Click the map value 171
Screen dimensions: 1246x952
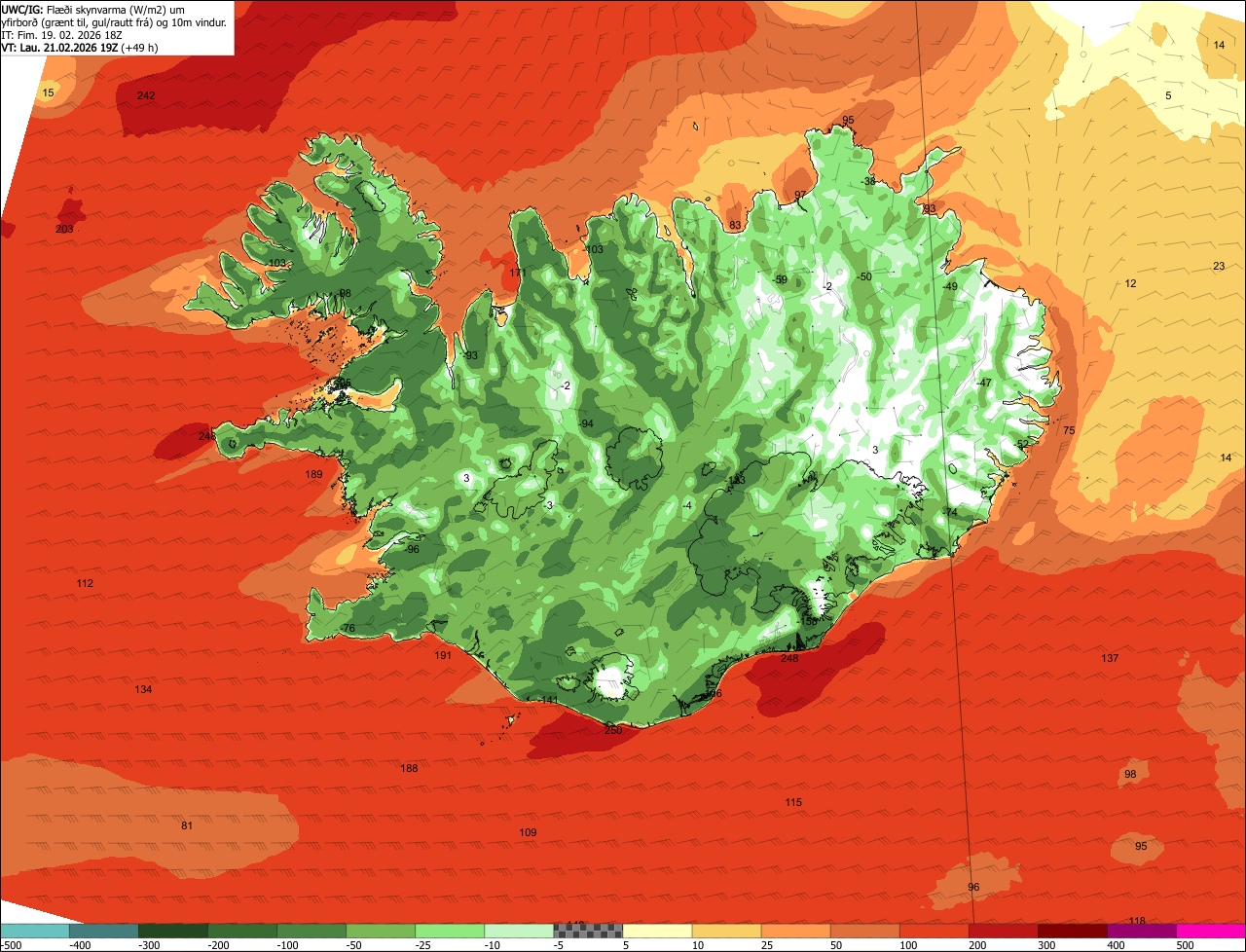518,273
